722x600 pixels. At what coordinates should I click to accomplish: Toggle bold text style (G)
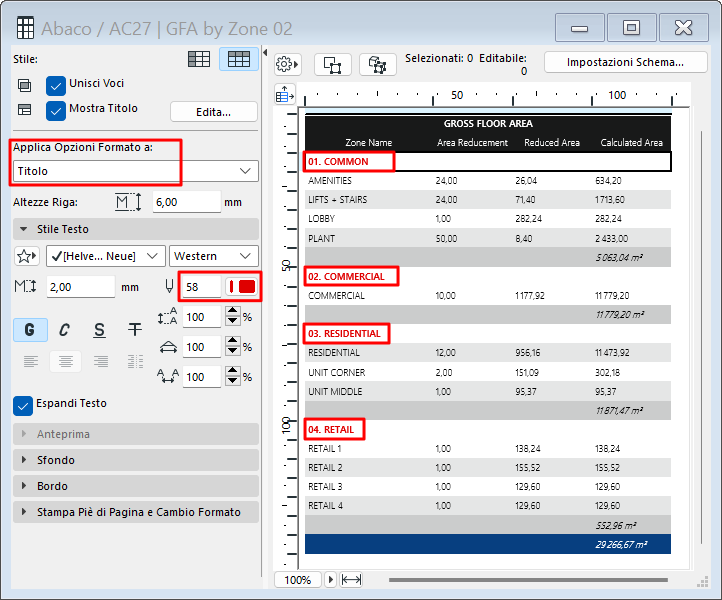pyautogui.click(x=31, y=329)
